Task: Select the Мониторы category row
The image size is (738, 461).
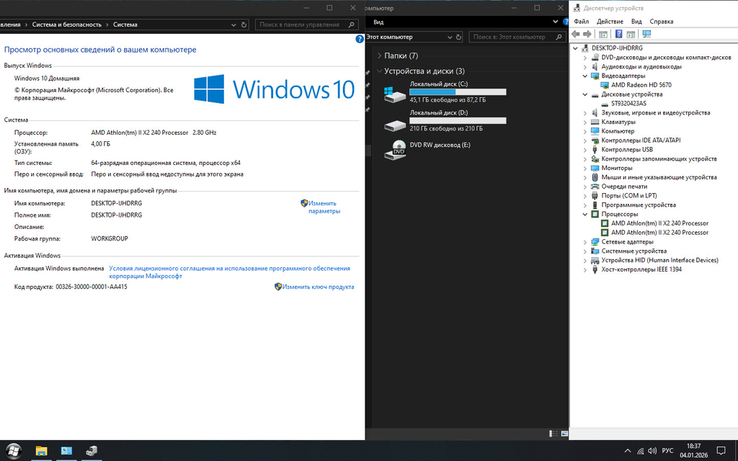Action: pyautogui.click(x=617, y=168)
